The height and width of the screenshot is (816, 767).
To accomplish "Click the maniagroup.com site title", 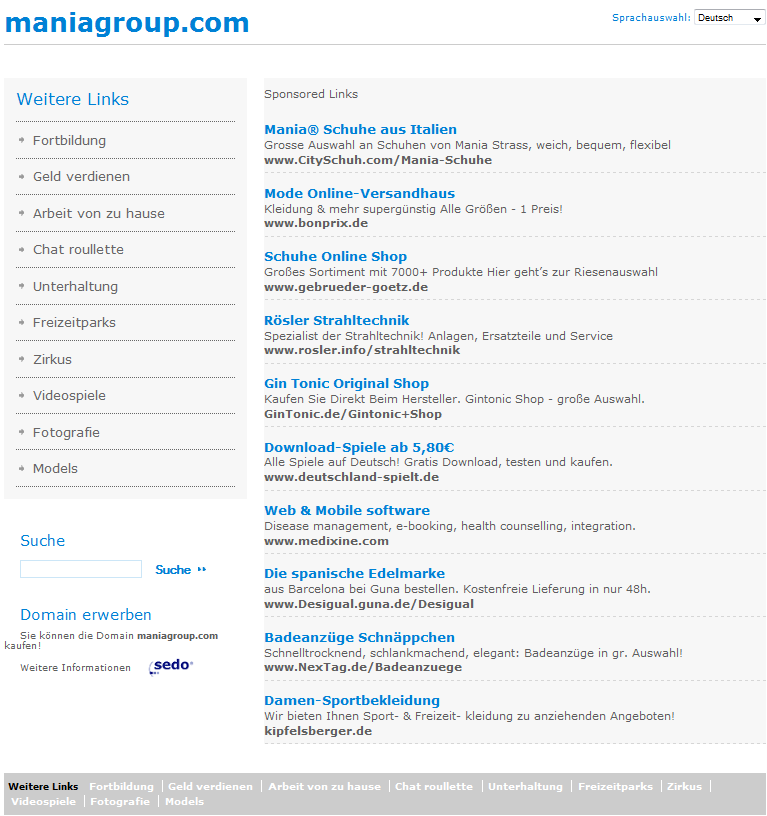I will (127, 23).
